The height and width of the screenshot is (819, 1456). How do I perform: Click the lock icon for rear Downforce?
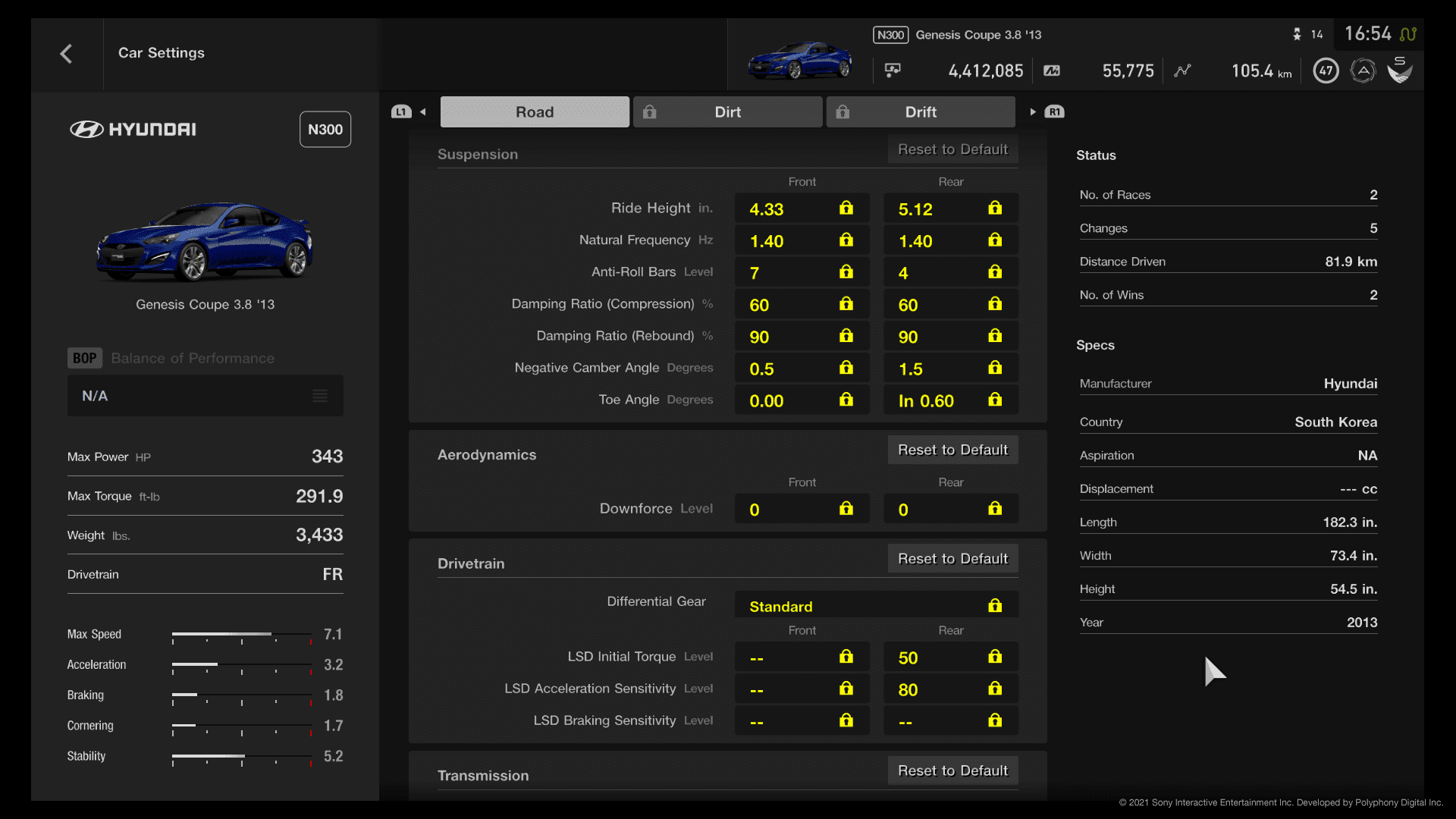click(996, 509)
